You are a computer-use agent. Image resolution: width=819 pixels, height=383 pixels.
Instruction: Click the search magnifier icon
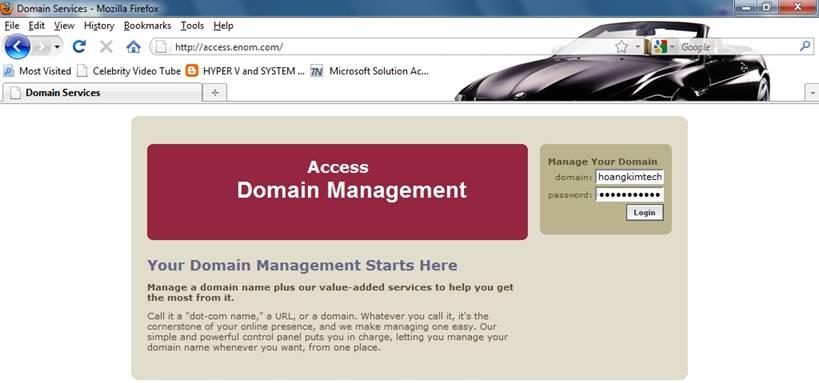[805, 47]
